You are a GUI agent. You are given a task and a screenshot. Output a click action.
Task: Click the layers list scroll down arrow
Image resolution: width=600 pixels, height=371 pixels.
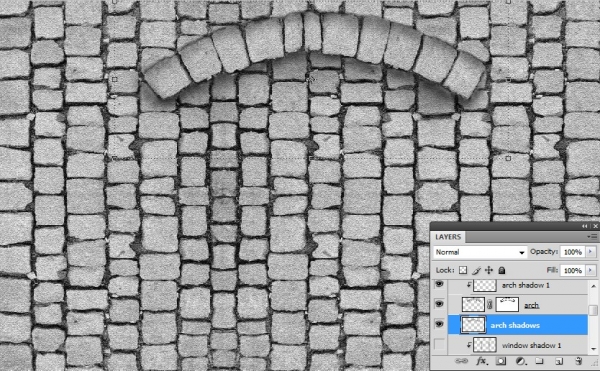(593, 349)
